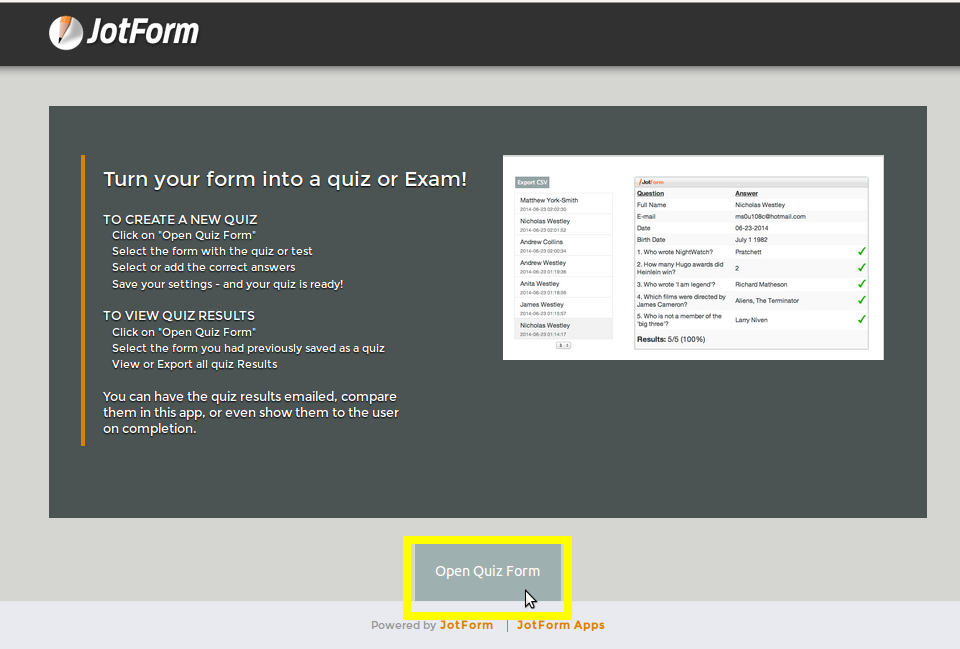Click the pagination control below submissions list
Image resolution: width=960 pixels, height=649 pixels.
[x=563, y=345]
